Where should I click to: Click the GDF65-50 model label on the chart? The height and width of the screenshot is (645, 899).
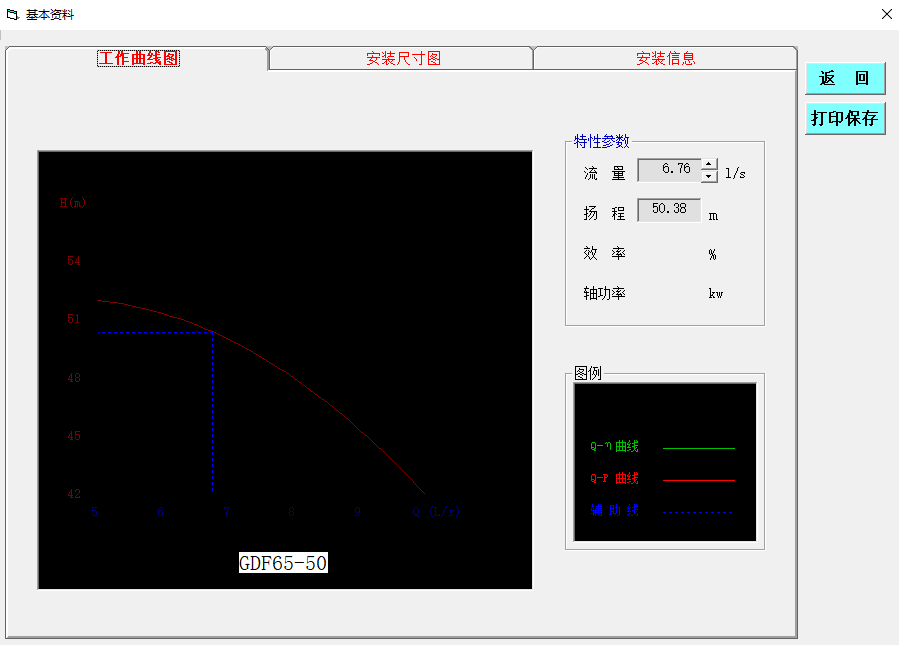coord(283,563)
